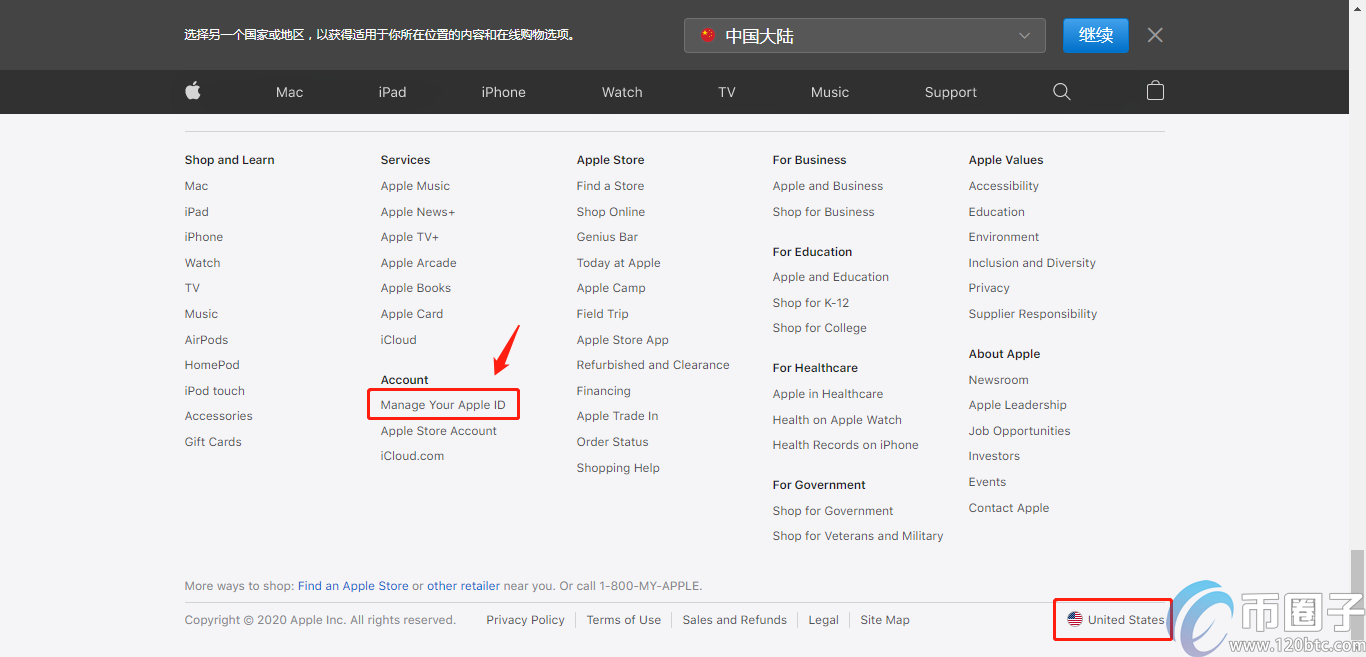1366x657 pixels.
Task: Open the Environment link under Apple Values
Action: (1004, 237)
